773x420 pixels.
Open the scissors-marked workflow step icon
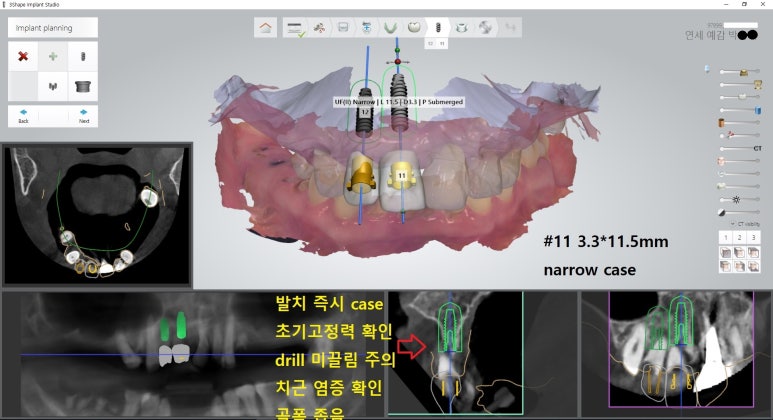click(x=319, y=28)
